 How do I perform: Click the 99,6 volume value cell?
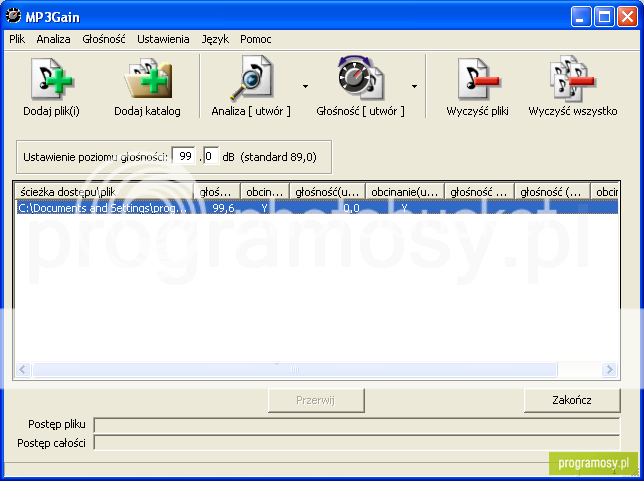(223, 208)
